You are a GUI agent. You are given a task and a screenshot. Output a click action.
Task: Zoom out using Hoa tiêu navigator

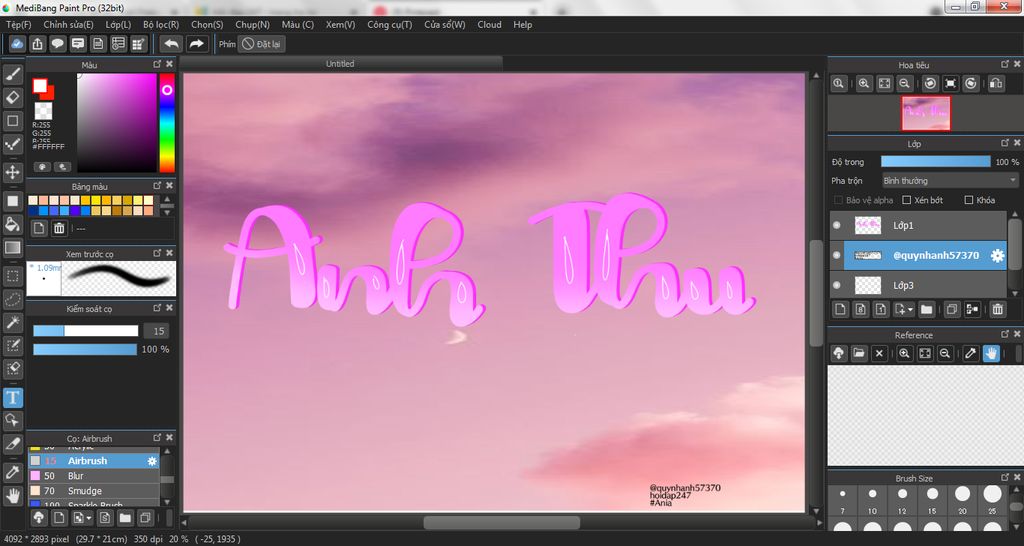(x=904, y=84)
